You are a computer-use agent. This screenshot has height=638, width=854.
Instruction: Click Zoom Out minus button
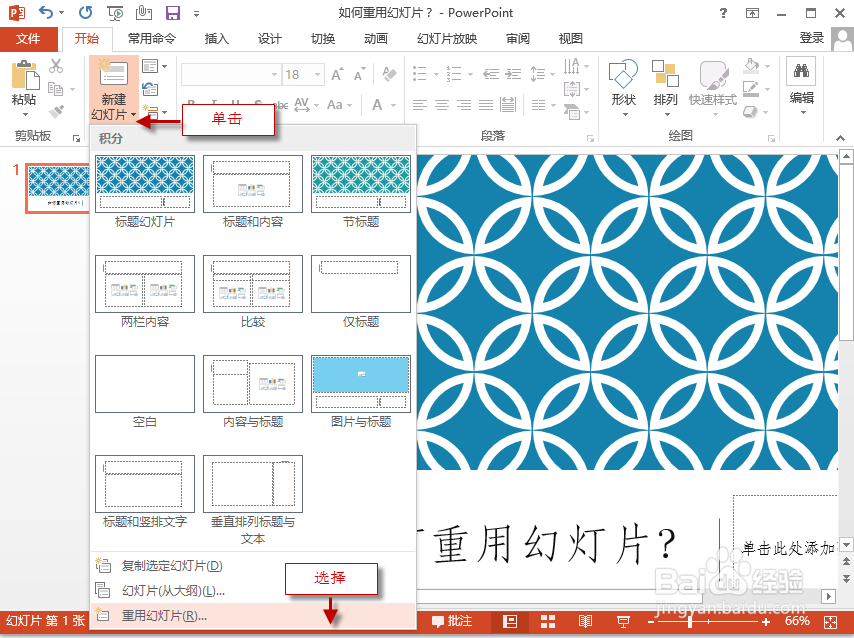click(650, 622)
